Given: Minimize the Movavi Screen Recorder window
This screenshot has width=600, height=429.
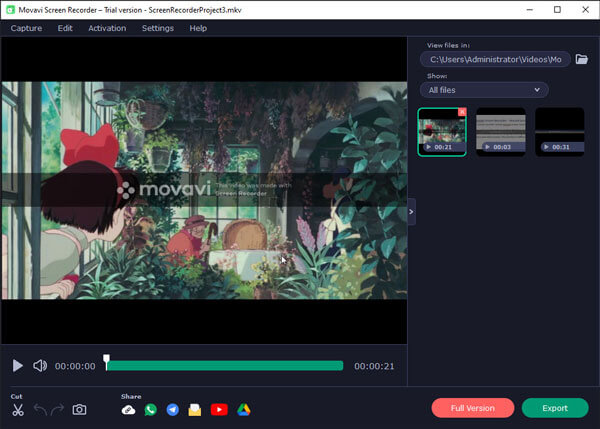Looking at the screenshot, I should 530,10.
